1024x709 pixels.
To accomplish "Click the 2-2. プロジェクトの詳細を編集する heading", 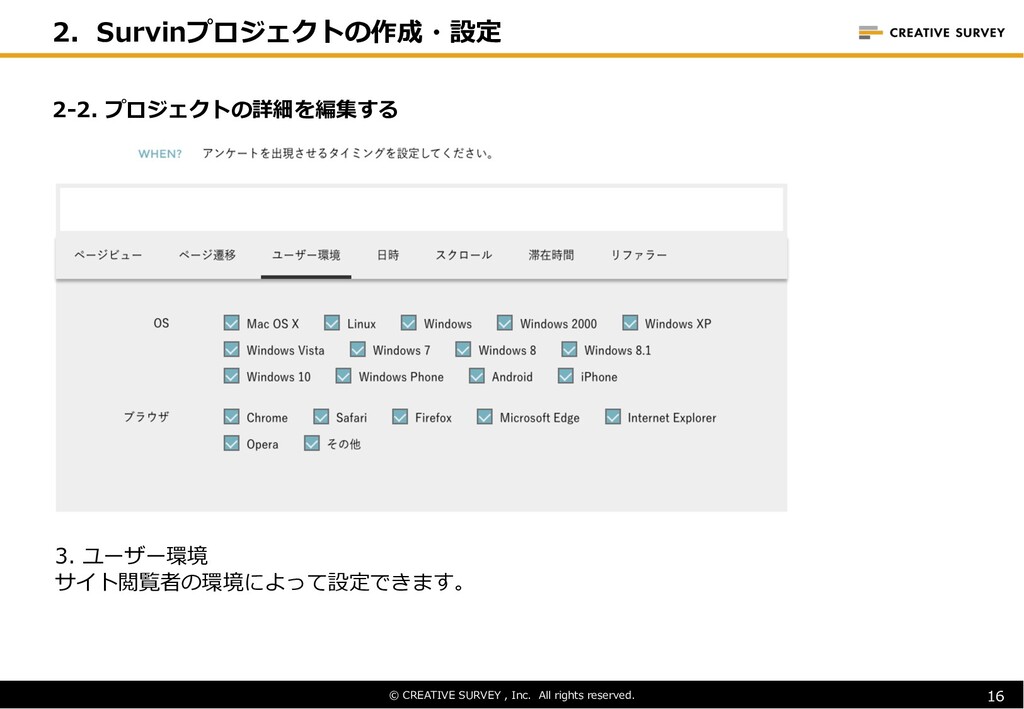I will (x=225, y=109).
